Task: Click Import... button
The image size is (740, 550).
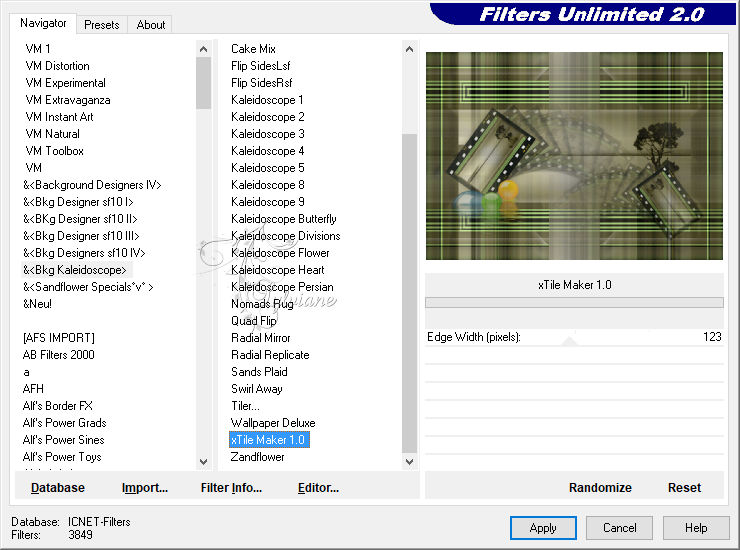Action: [144, 488]
